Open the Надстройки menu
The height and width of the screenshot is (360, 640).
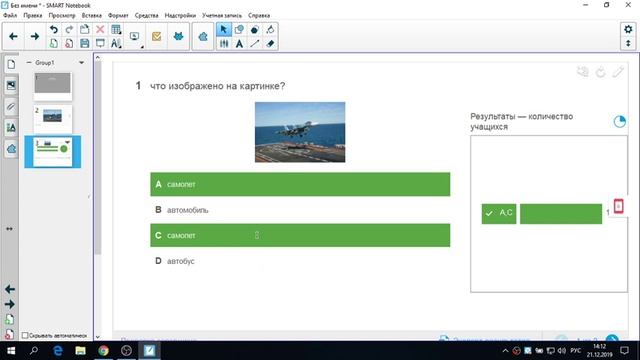tap(180, 16)
